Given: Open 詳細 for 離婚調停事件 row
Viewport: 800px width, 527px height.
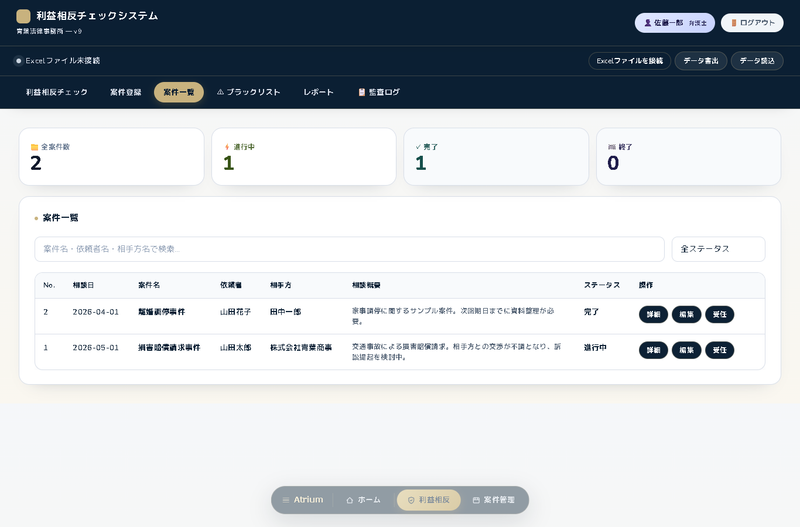Looking at the screenshot, I should coord(654,314).
